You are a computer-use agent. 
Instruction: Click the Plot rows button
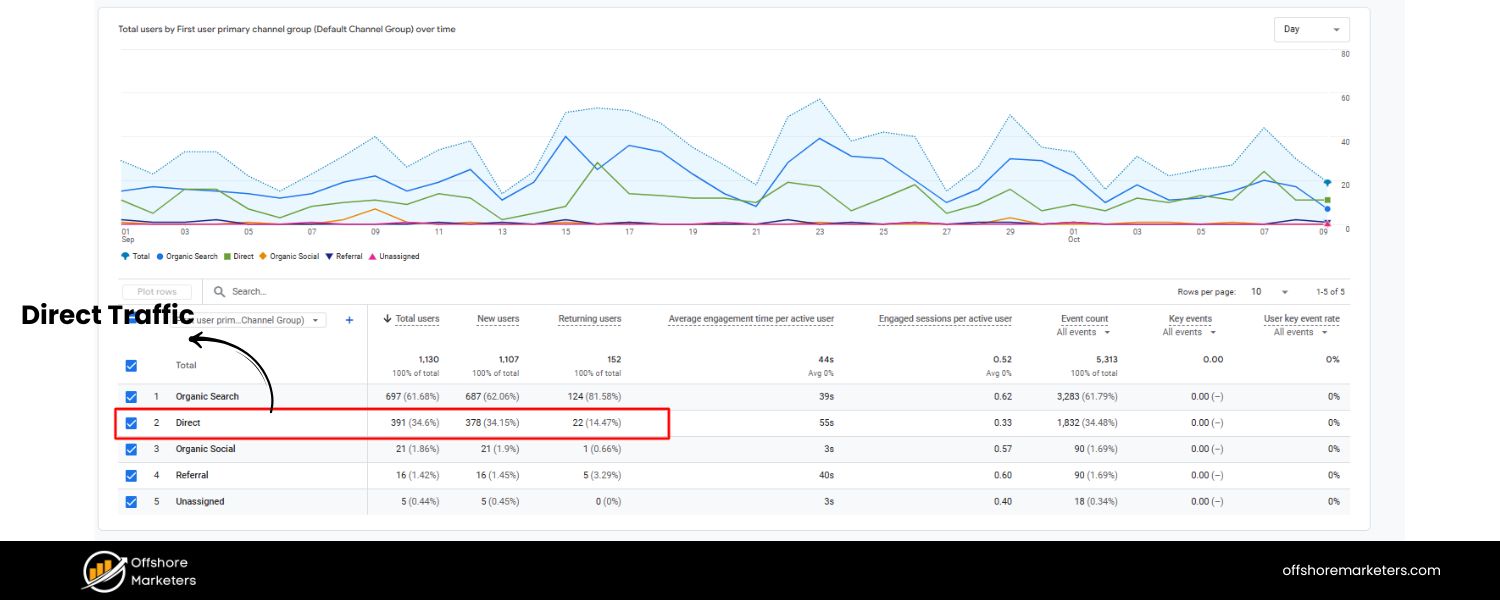156,292
